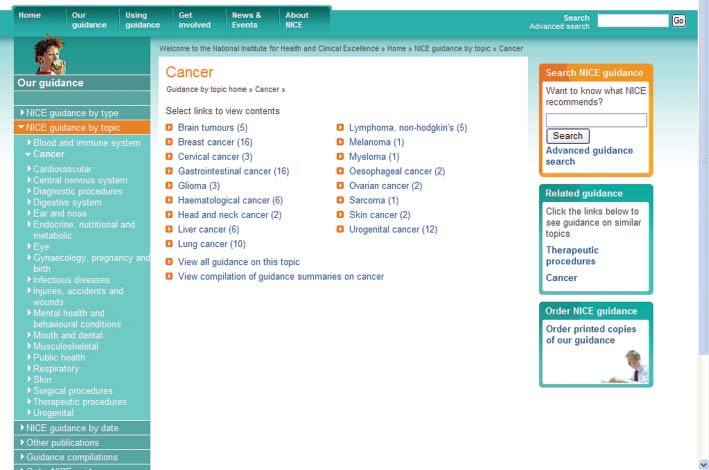The height and width of the screenshot is (470, 709).
Task: Open Central nervous system topic
Action: point(80,180)
